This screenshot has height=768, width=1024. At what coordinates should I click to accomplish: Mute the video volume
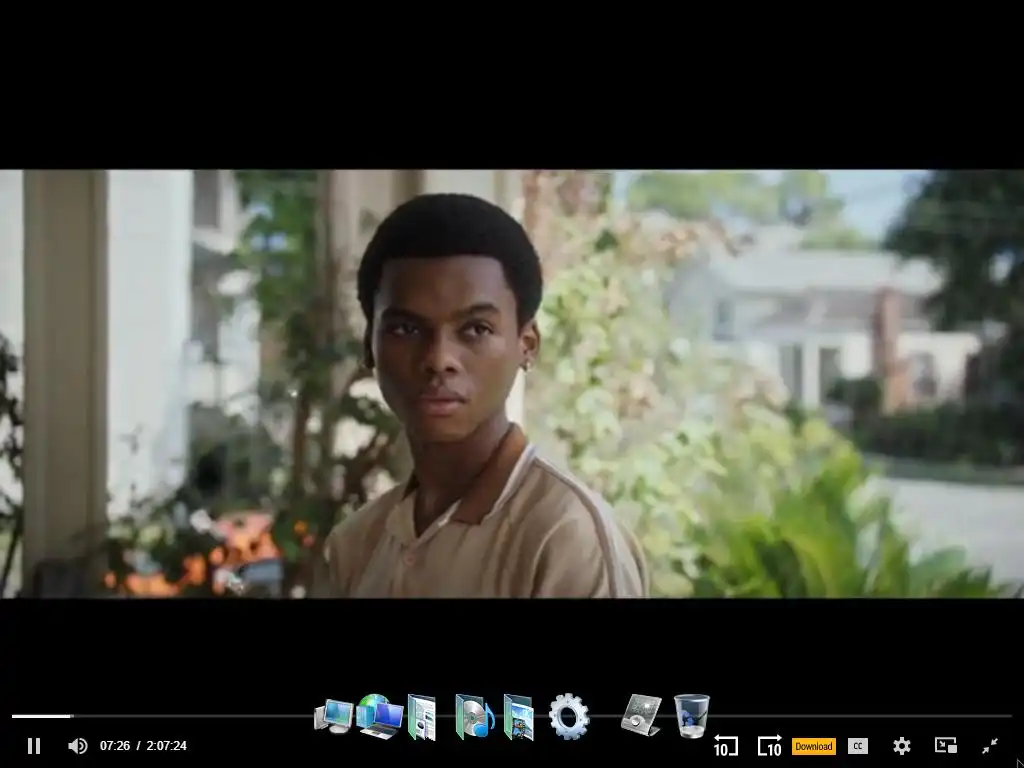point(78,746)
